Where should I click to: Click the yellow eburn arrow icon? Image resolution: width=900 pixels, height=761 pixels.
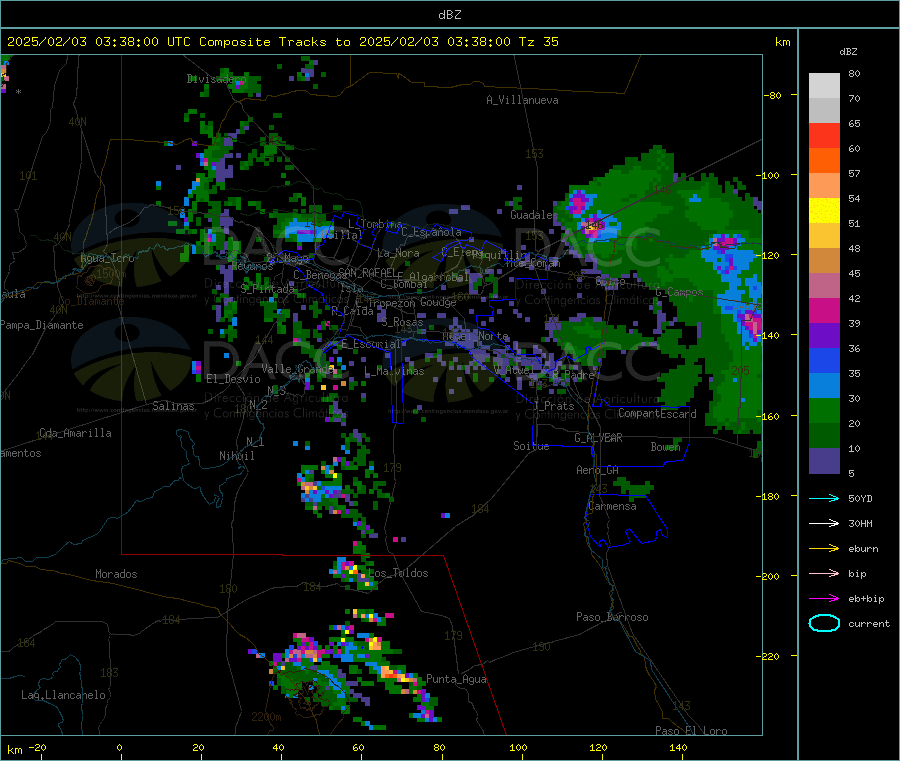(x=824, y=548)
